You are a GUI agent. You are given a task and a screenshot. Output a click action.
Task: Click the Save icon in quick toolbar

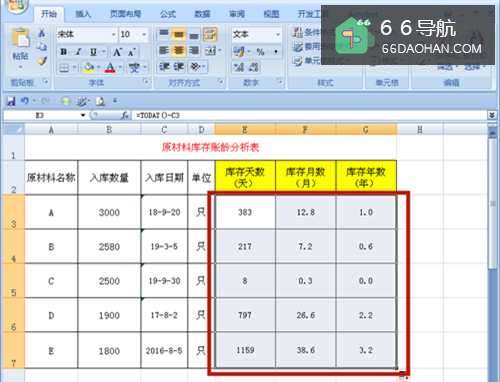click(x=11, y=101)
